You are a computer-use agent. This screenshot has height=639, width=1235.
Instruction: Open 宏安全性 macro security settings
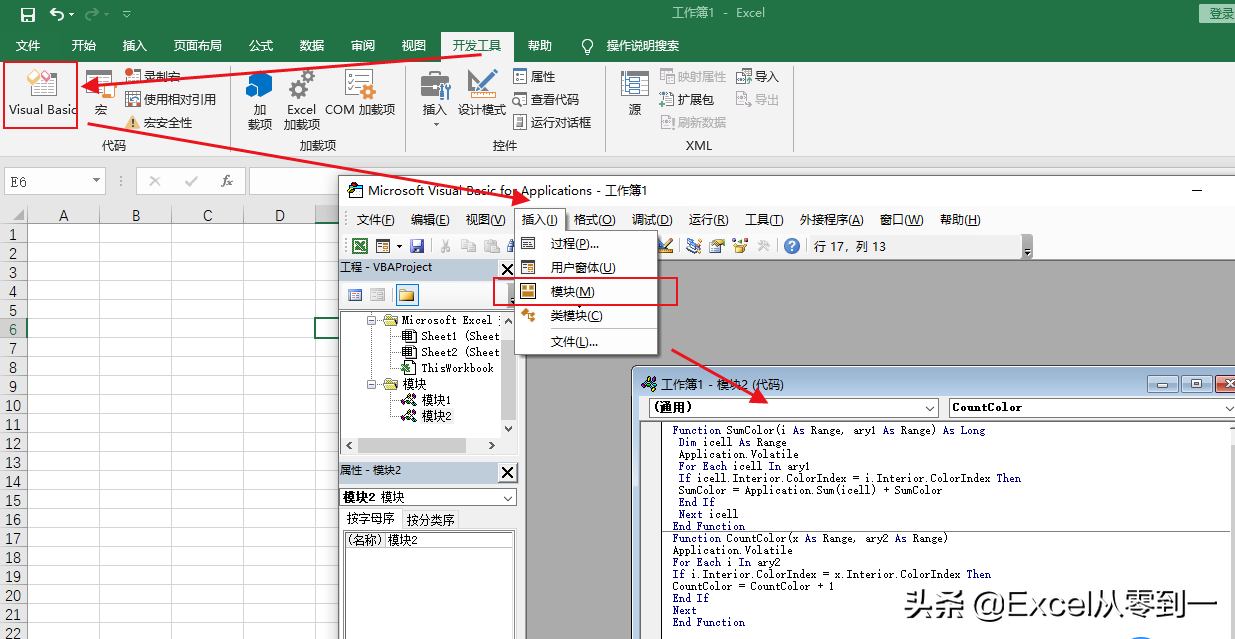(x=158, y=122)
